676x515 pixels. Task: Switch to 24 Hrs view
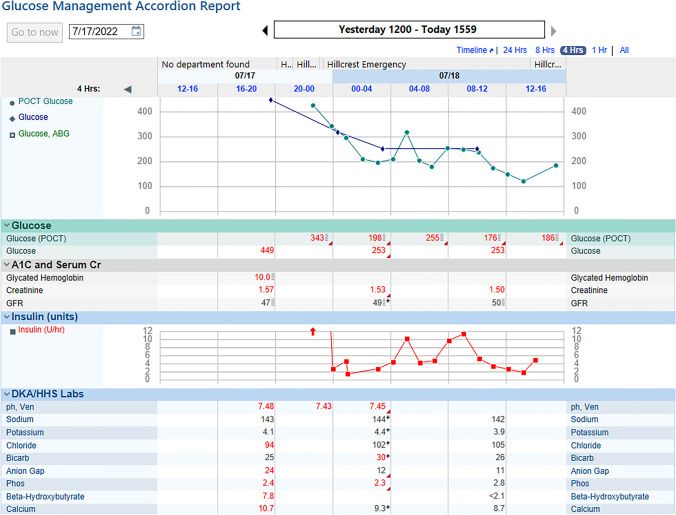pos(514,50)
